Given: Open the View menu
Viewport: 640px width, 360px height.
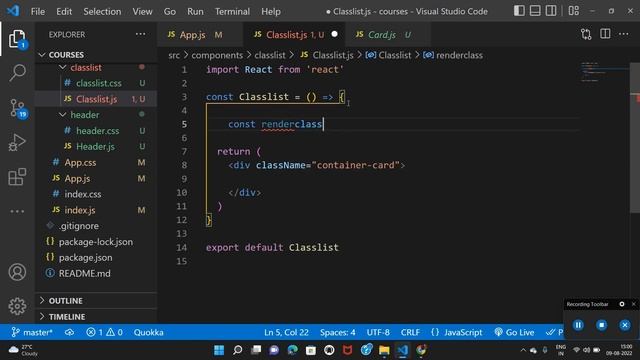Looking at the screenshot, I should [x=142, y=11].
